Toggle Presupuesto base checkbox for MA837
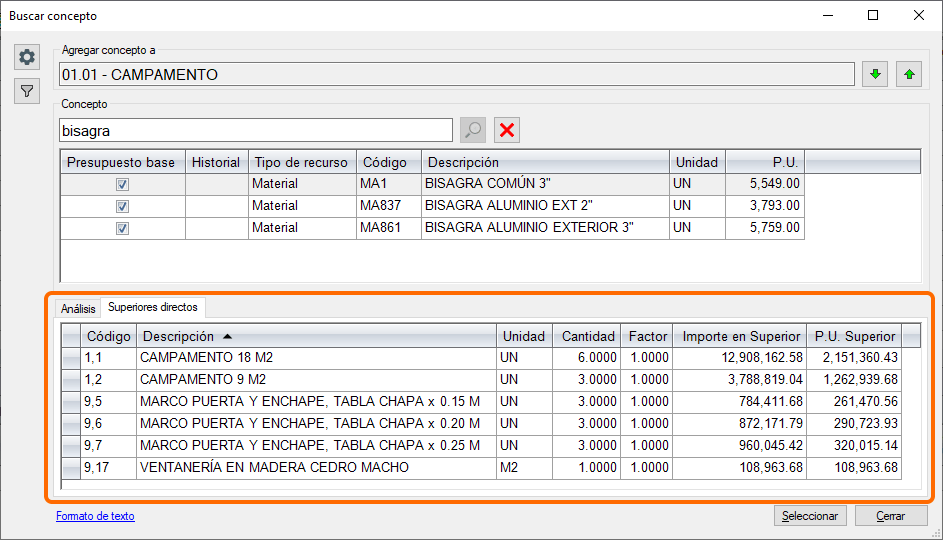The image size is (943, 540). pos(122,206)
